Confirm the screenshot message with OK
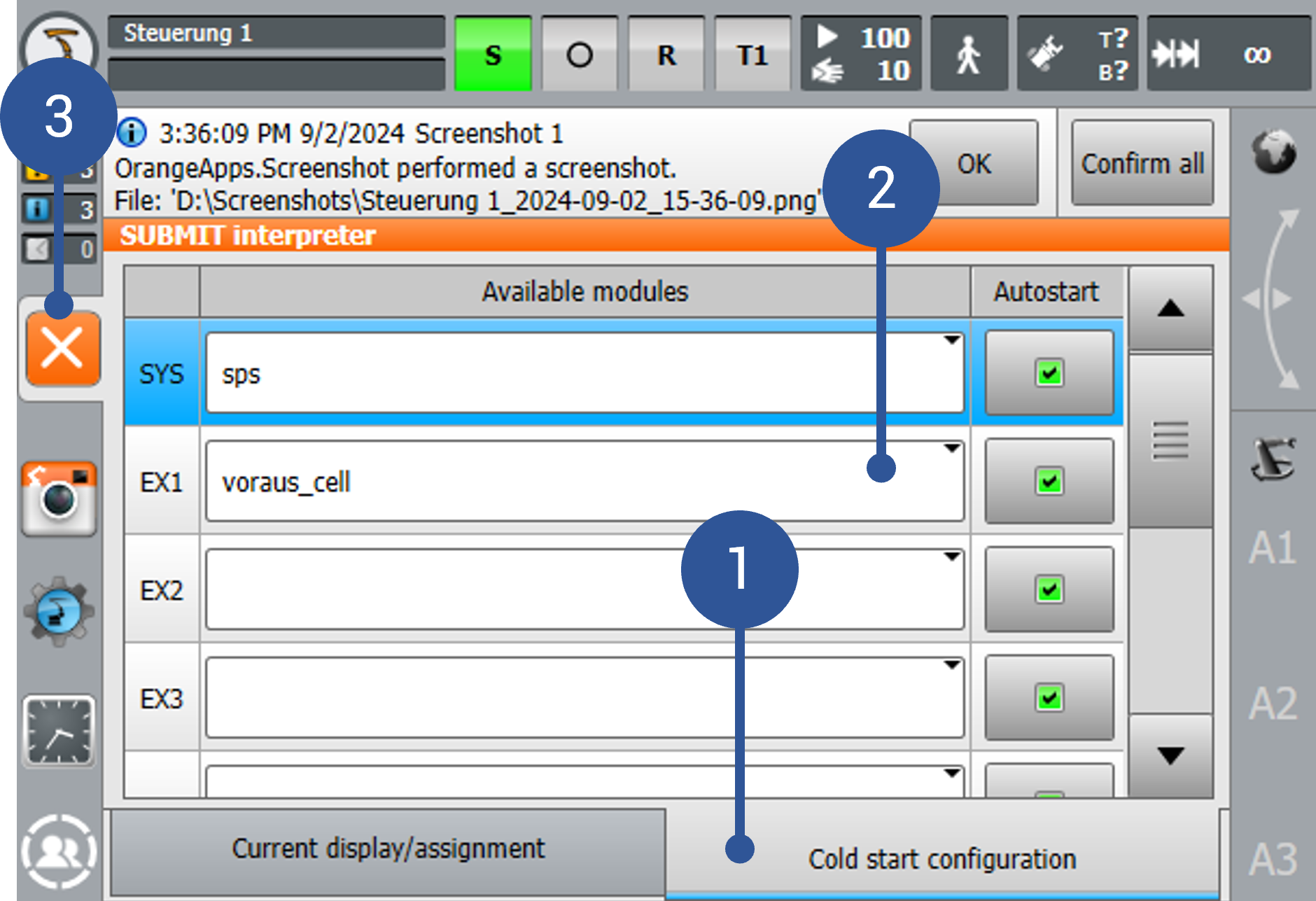 click(974, 163)
